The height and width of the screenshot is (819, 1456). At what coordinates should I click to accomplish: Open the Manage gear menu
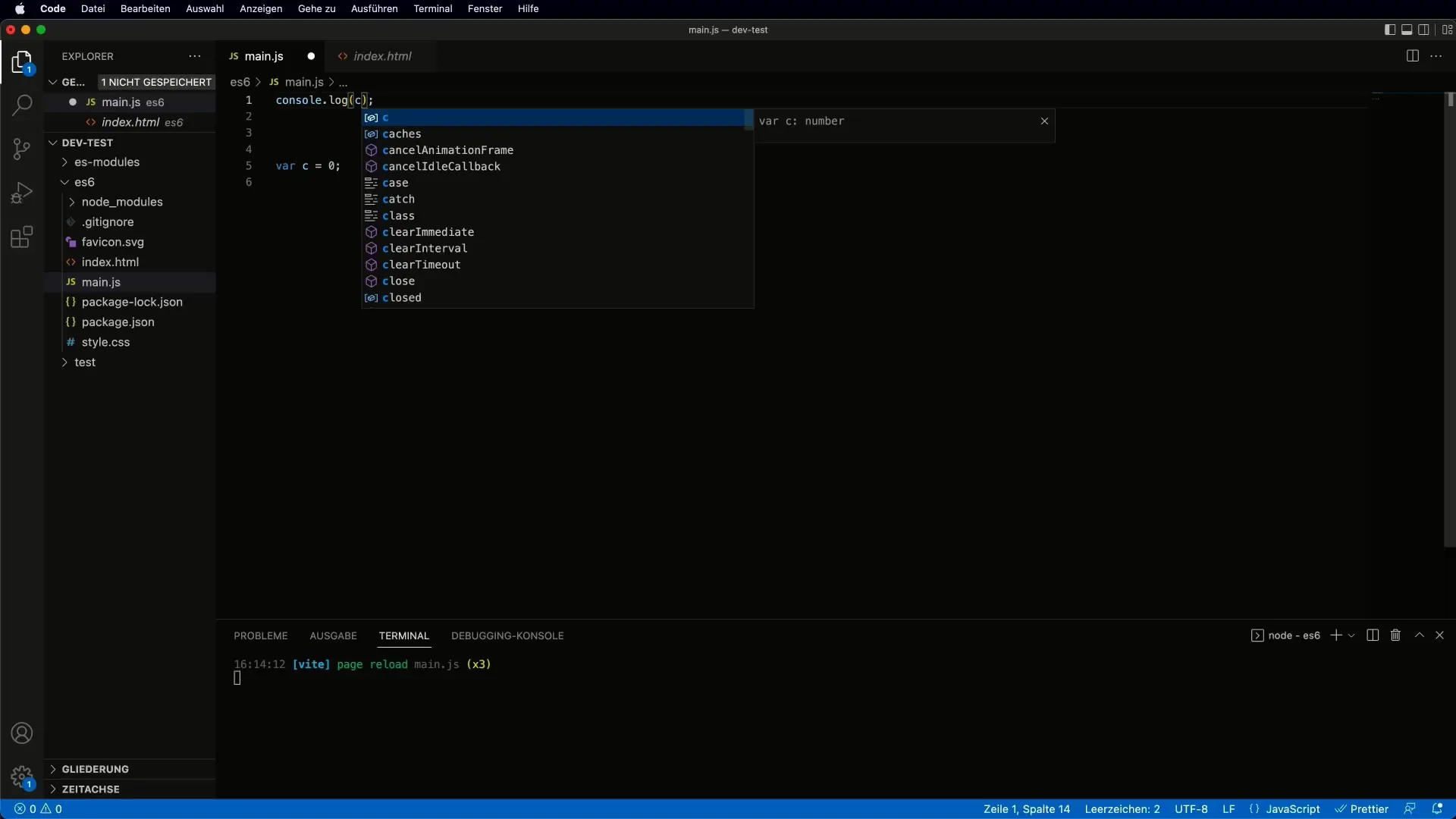[x=22, y=777]
